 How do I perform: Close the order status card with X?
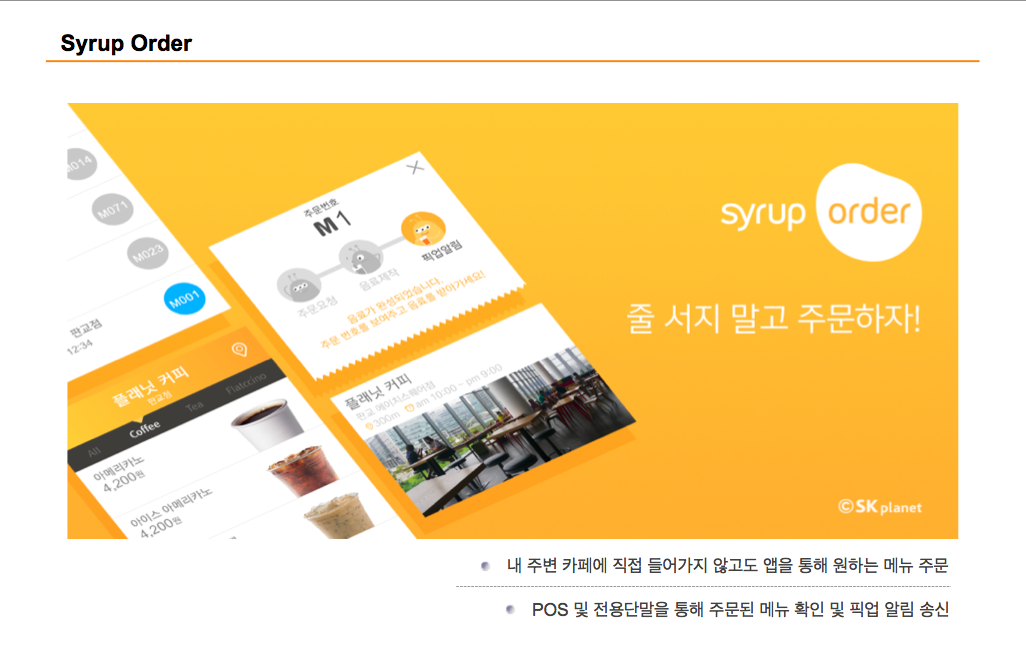pyautogui.click(x=415, y=168)
